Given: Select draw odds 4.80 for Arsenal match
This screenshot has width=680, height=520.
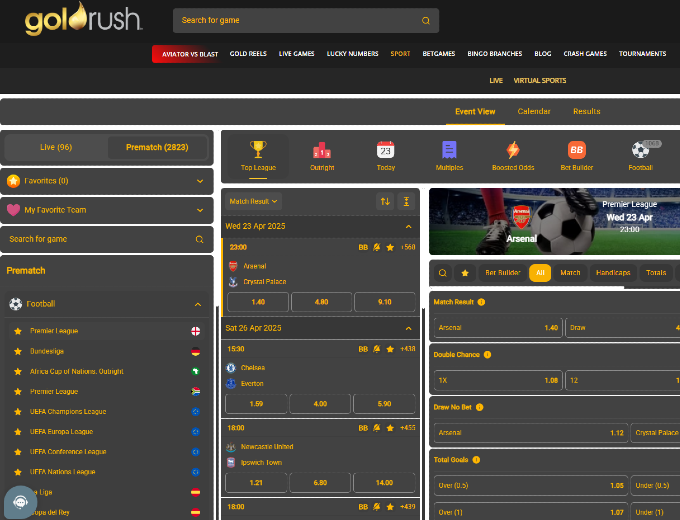Looking at the screenshot, I should 321,302.
